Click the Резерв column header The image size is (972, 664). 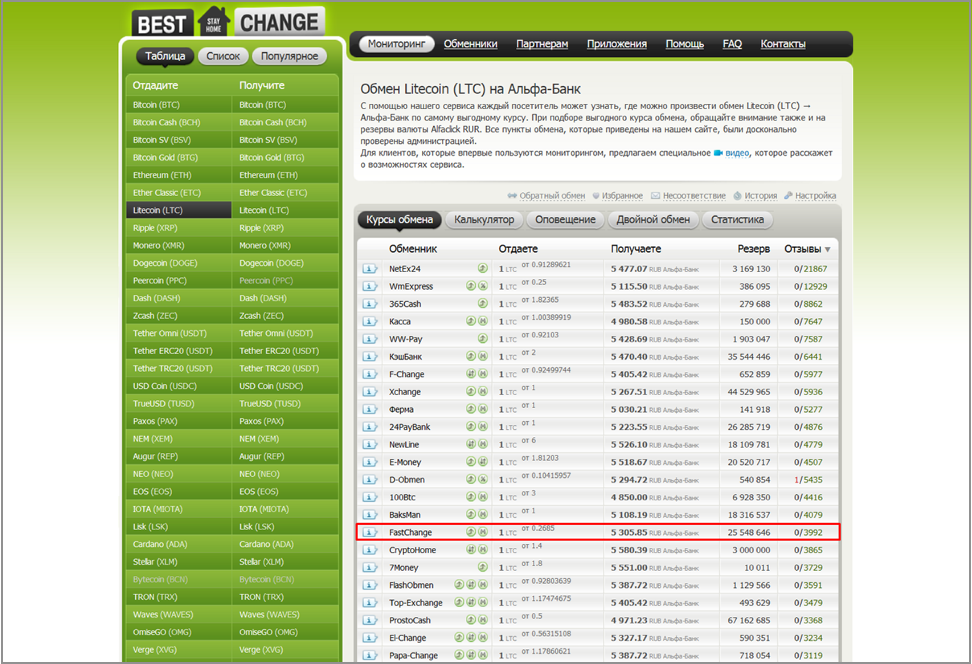pos(754,249)
